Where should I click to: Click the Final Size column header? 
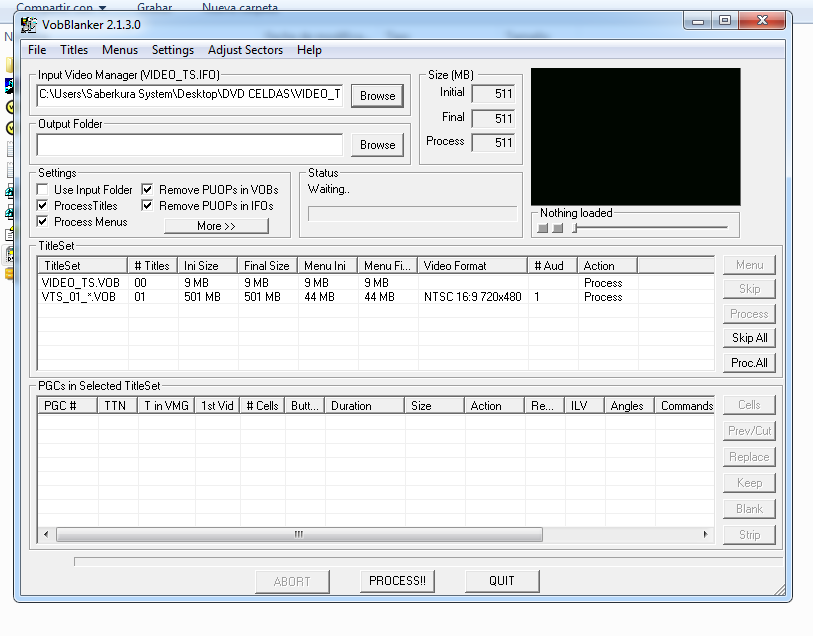[268, 266]
